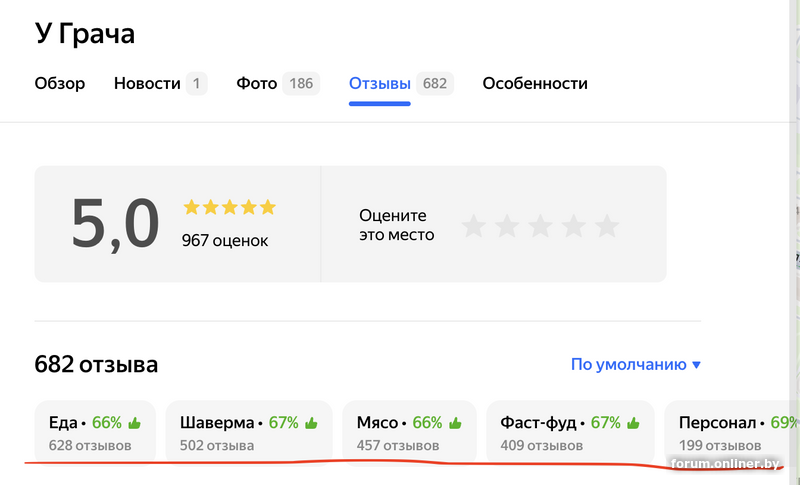Give a three-star rating
800x485 pixels.
(540, 226)
